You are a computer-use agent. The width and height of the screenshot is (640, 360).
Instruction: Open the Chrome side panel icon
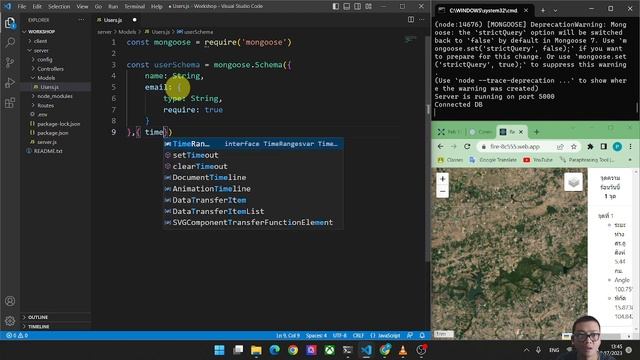click(x=604, y=147)
